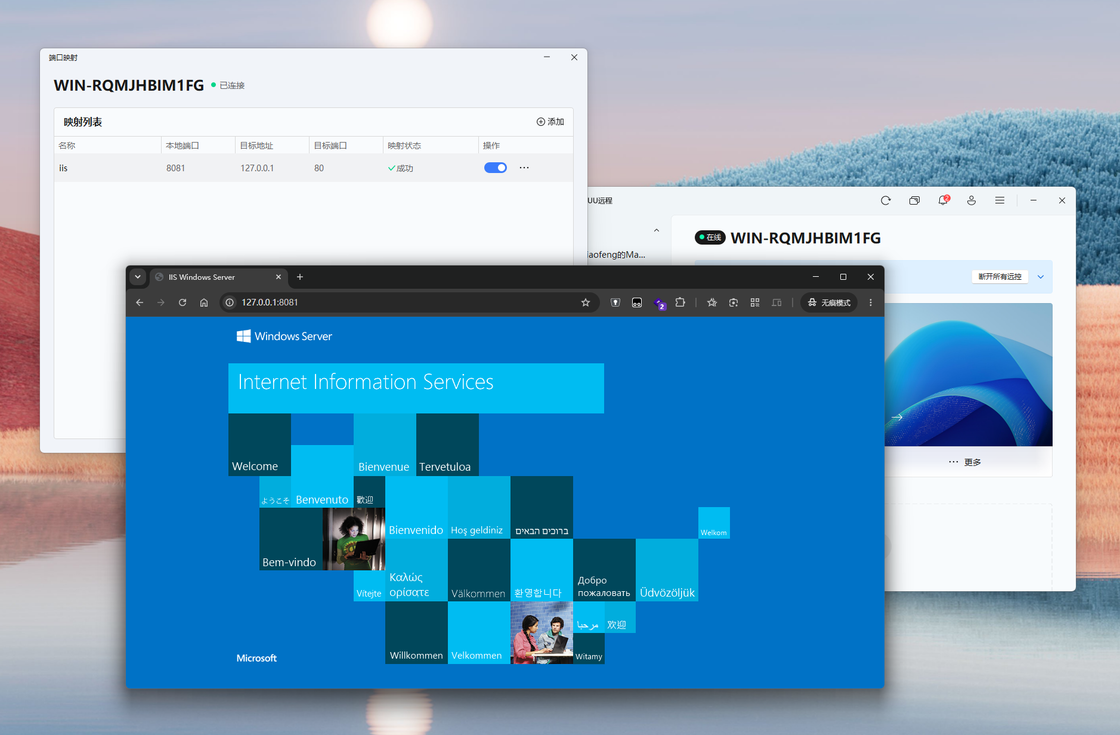The width and height of the screenshot is (1120, 735).
Task: Select the aofeng的Ma... device entry
Action: click(x=616, y=254)
